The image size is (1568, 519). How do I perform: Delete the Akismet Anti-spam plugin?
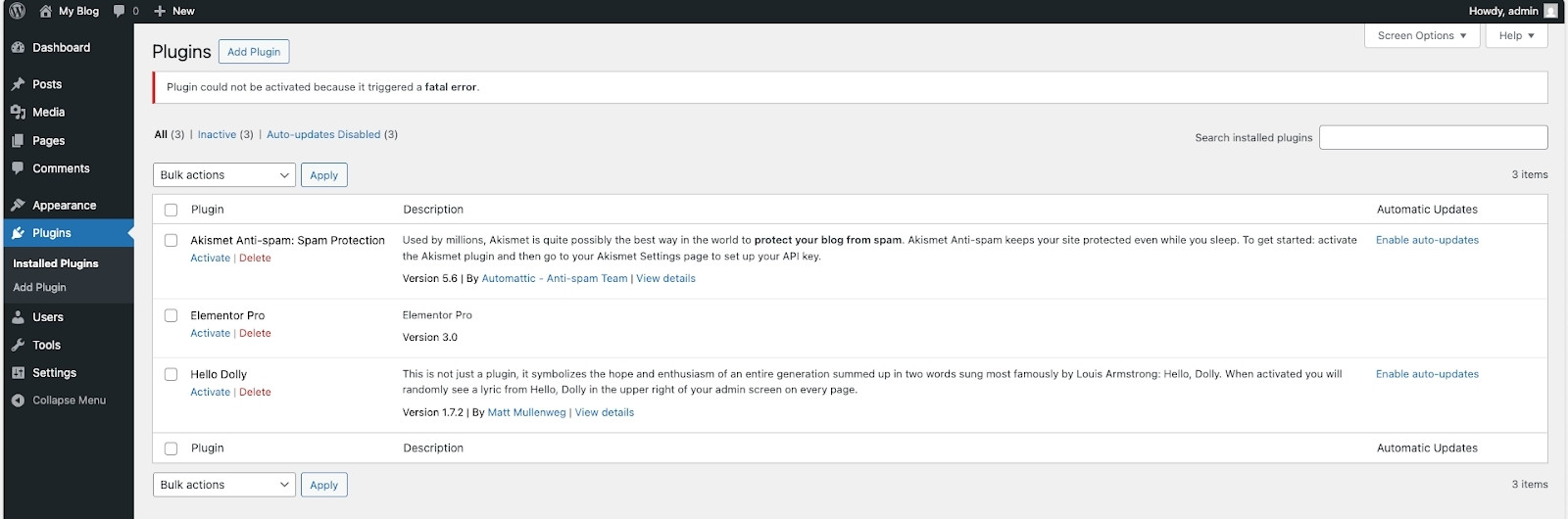[255, 259]
